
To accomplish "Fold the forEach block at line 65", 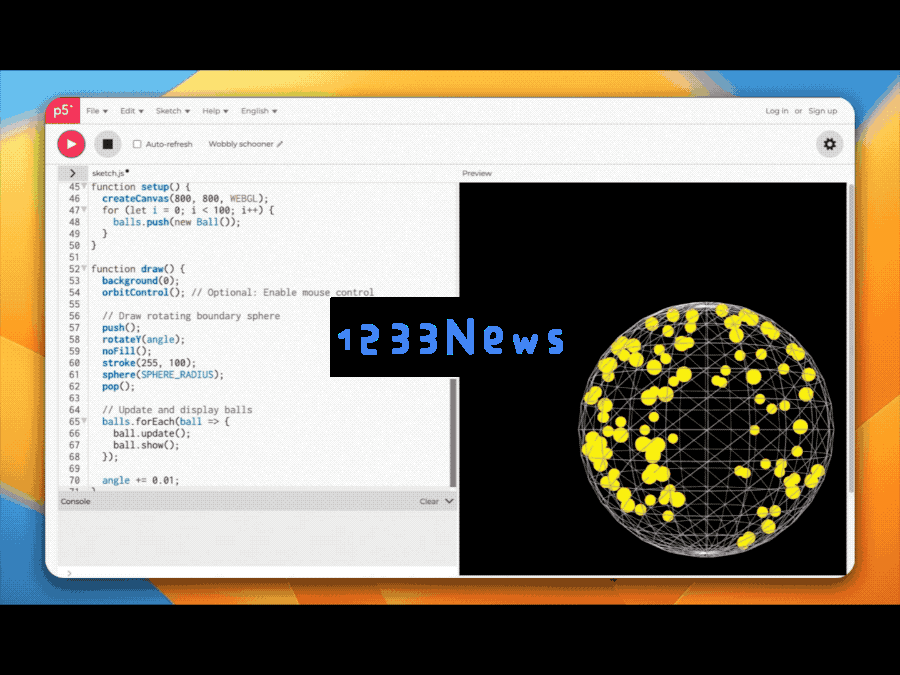I will [x=84, y=421].
